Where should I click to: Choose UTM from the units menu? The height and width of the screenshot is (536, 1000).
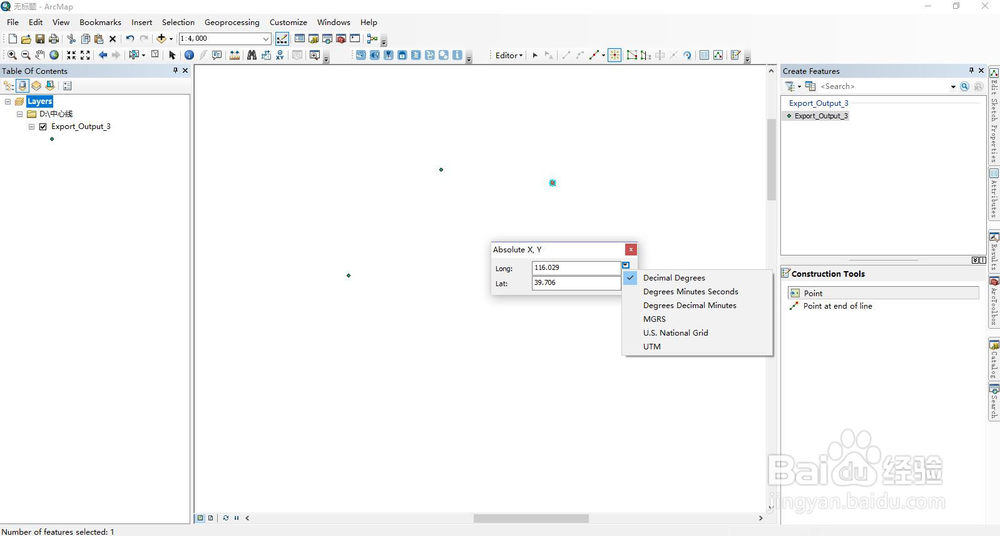652,346
